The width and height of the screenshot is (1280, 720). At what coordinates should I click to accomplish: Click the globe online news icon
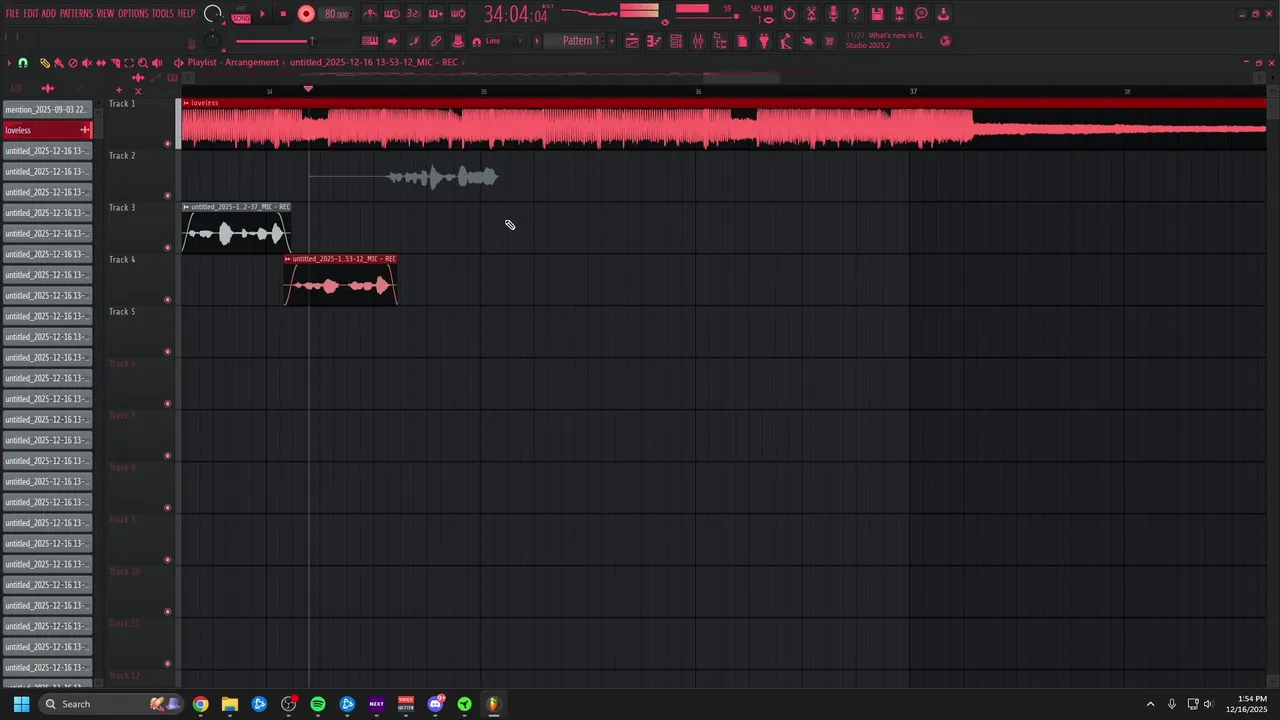(x=945, y=41)
